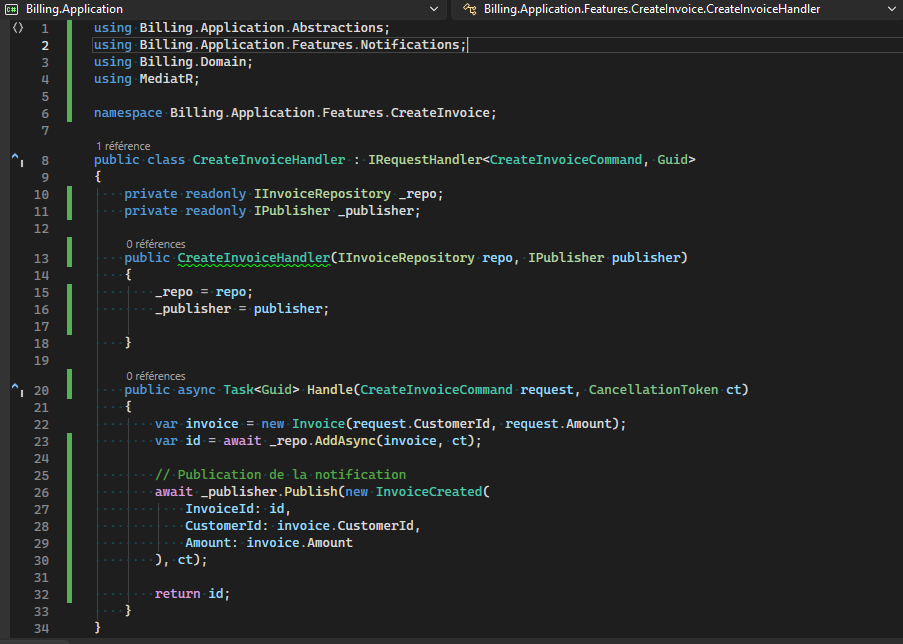Click line number 13 in the gutter
Screen dimensions: 903x644
click(x=40, y=258)
